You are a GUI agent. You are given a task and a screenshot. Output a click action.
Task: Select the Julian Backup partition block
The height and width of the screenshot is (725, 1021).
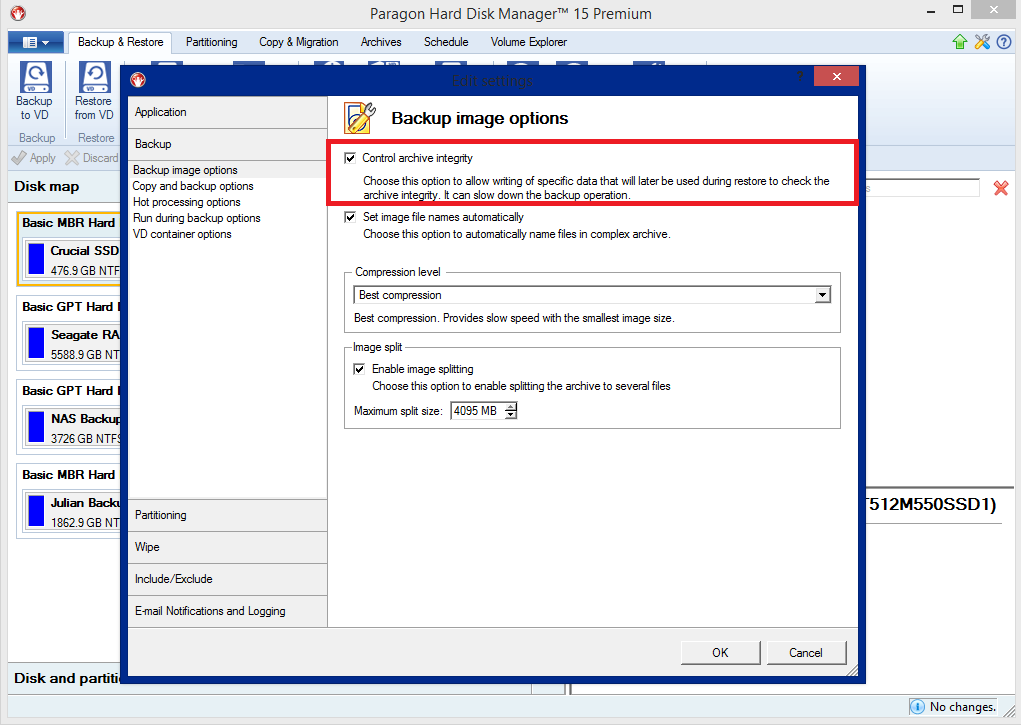click(36, 511)
